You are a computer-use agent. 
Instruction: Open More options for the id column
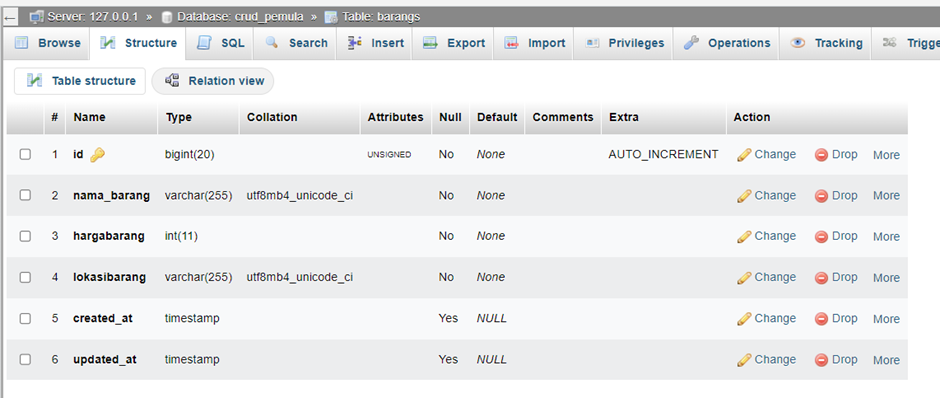(886, 155)
